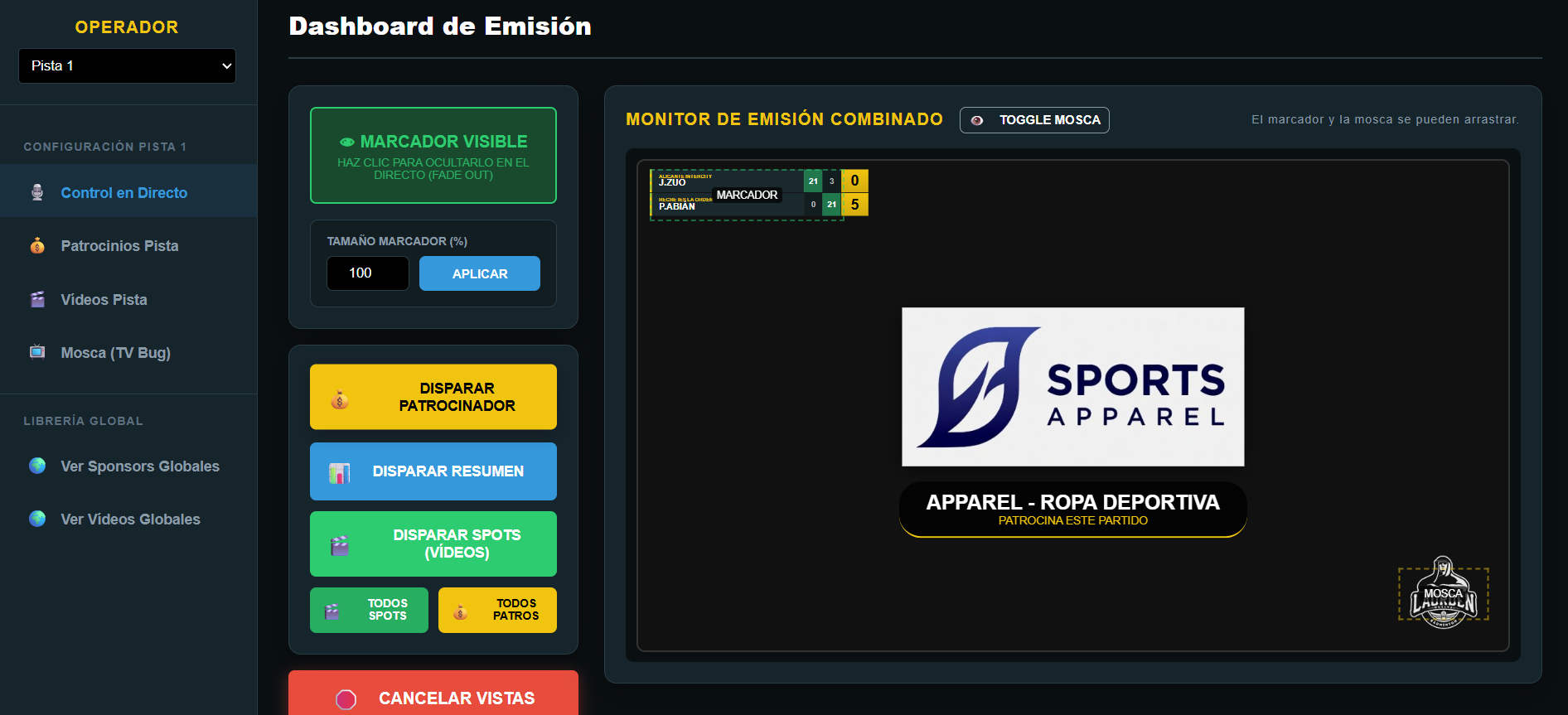Click the chart icon on Disparar Resumen

(340, 472)
